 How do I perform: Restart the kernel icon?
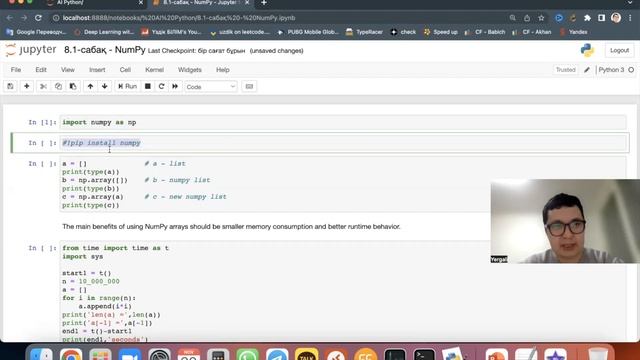pyautogui.click(x=161, y=87)
